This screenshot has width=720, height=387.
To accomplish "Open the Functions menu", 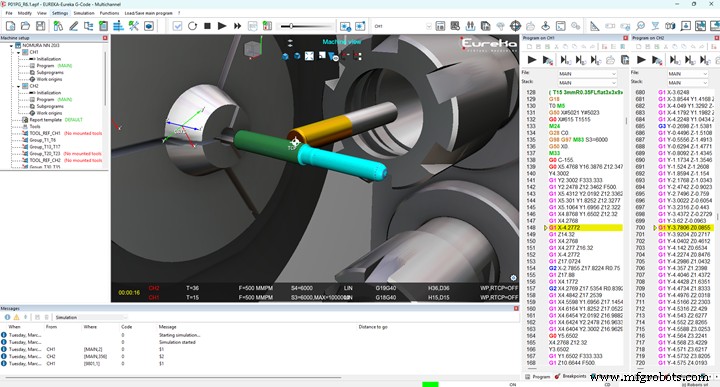I will [109, 13].
